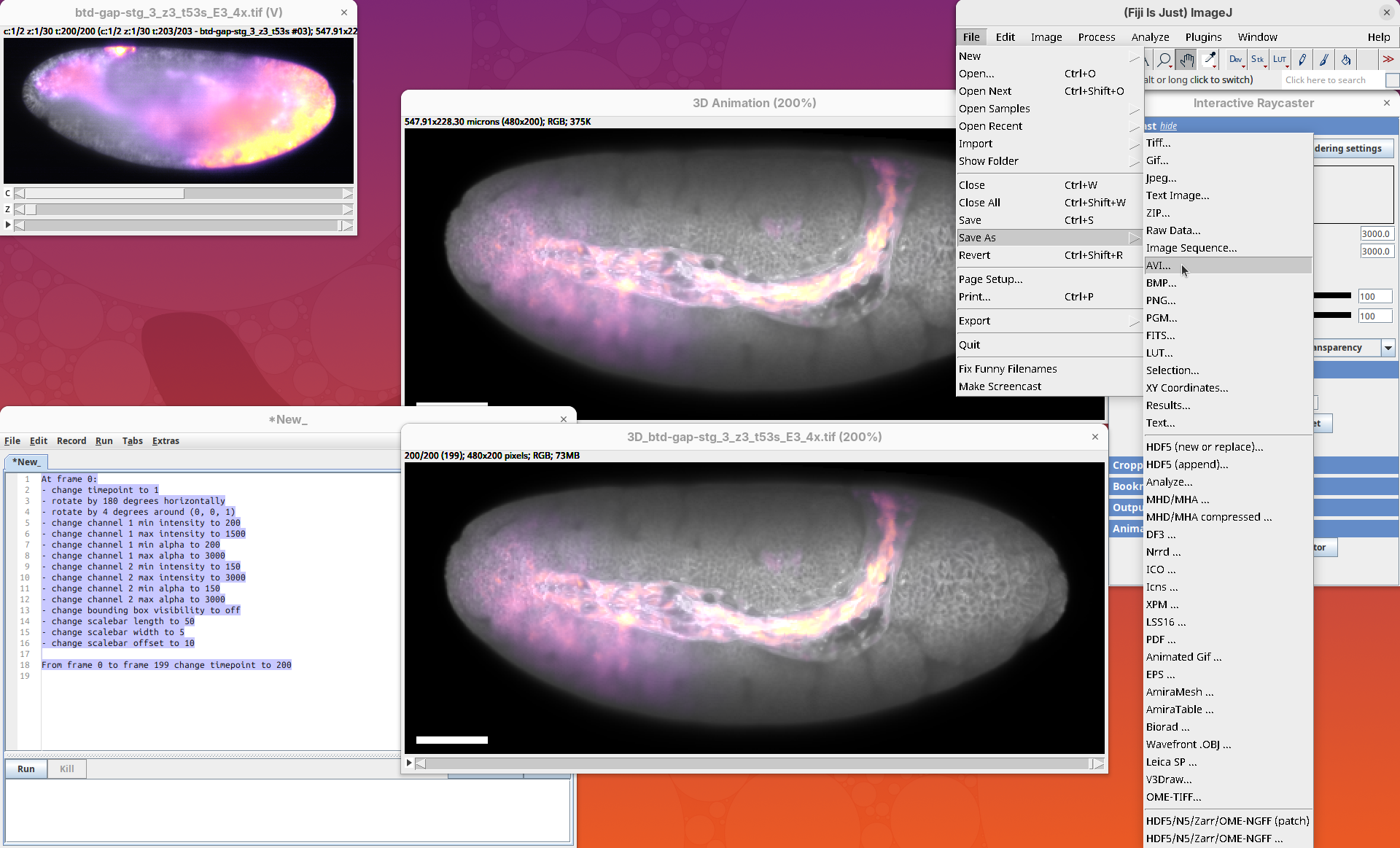1400x848 pixels.
Task: Select the pencil drawing tool
Action: coord(1302,60)
